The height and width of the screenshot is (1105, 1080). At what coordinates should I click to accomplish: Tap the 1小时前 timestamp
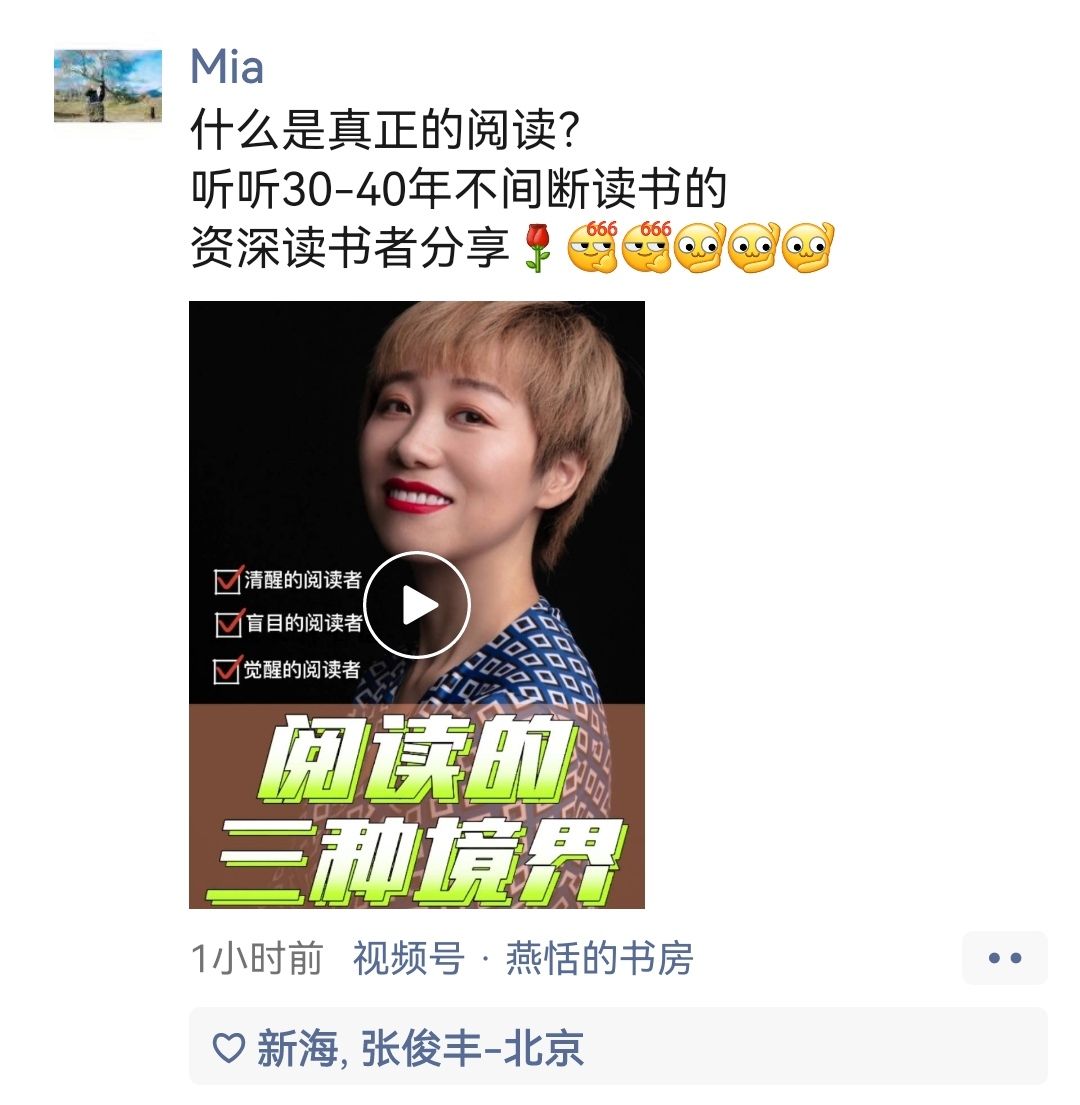pyautogui.click(x=256, y=958)
